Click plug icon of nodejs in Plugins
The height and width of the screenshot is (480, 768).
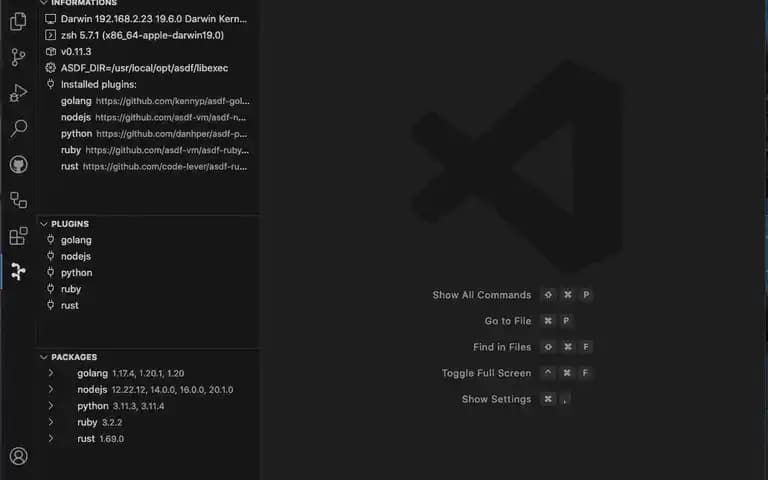[x=50, y=256]
